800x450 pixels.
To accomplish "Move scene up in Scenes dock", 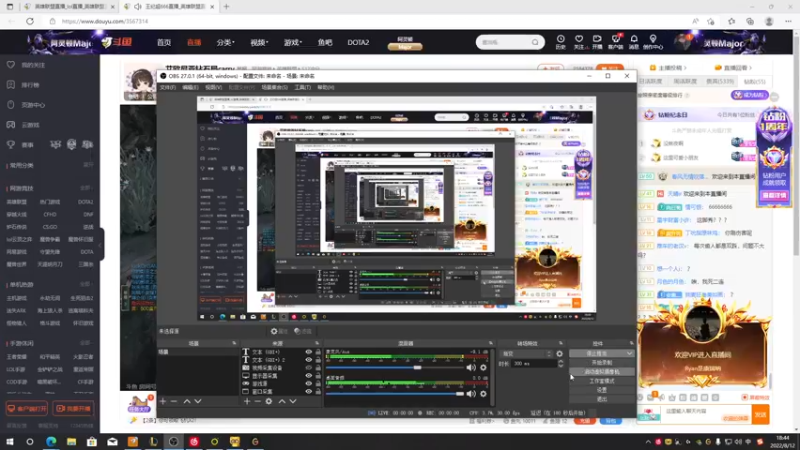I will (x=187, y=402).
